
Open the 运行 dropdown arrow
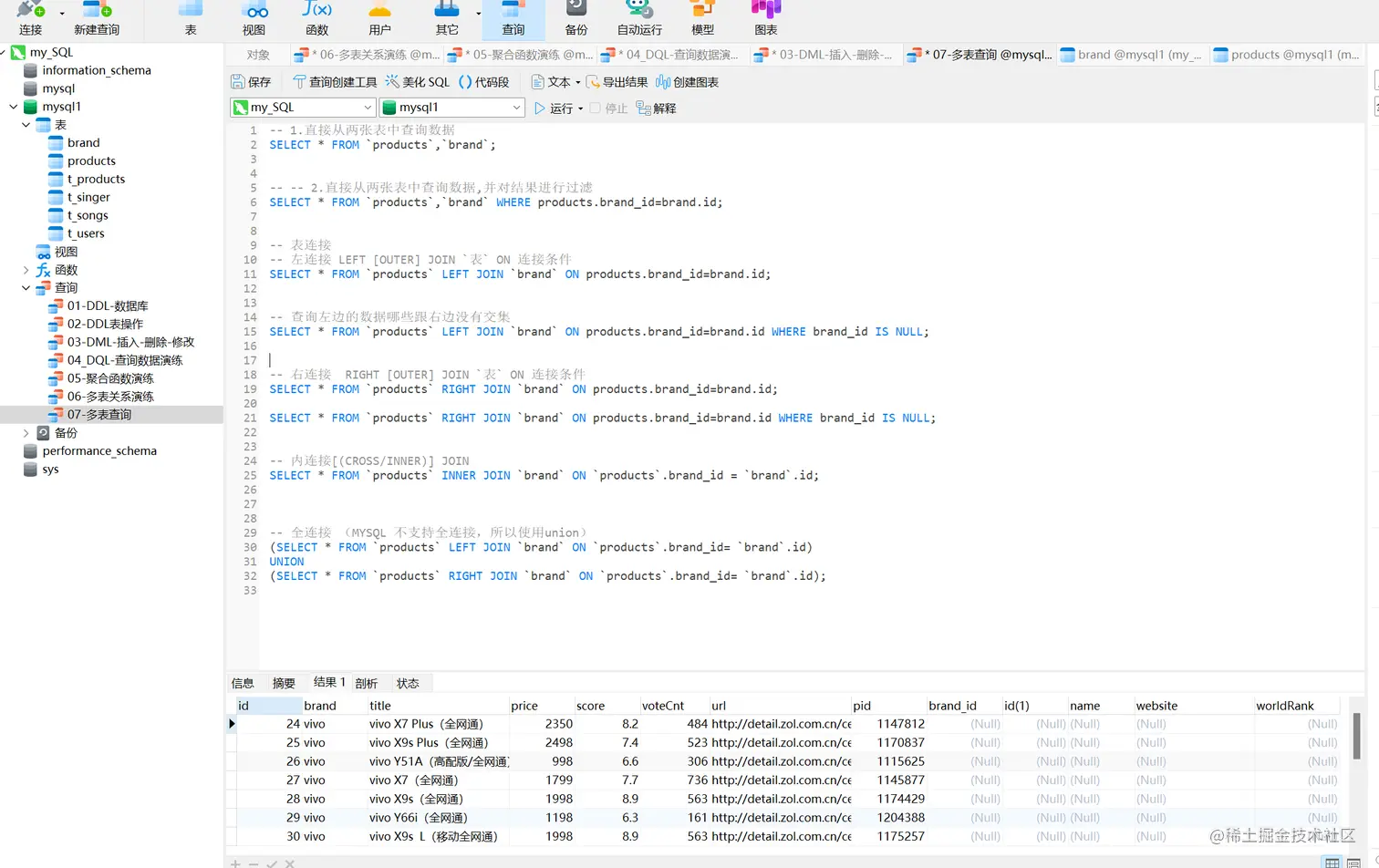[x=580, y=108]
